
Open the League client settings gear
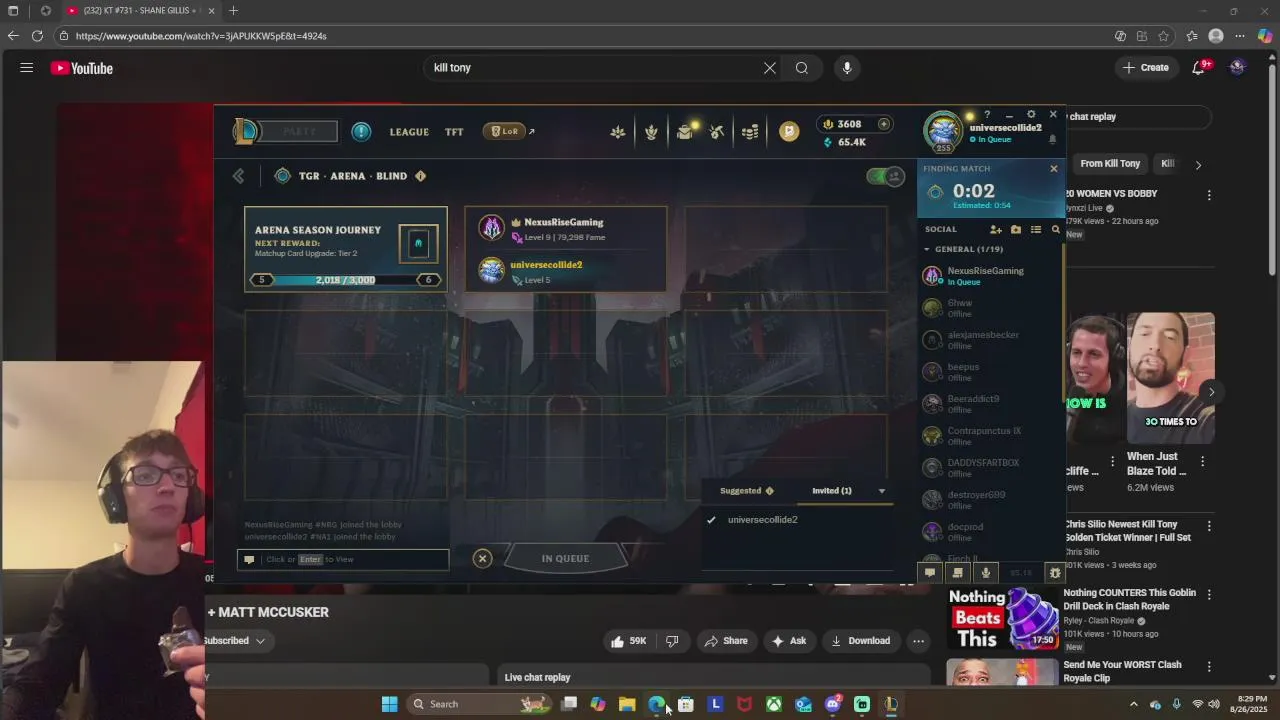point(1031,115)
